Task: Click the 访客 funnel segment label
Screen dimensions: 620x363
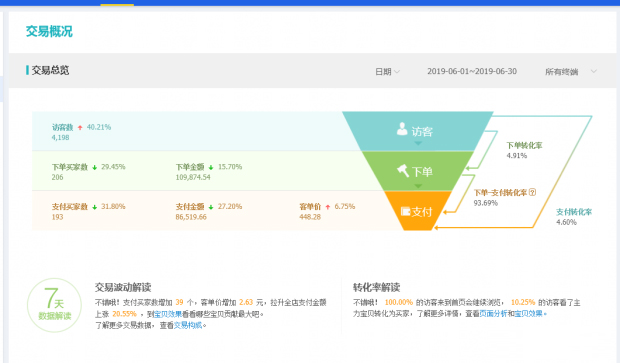Action: point(422,131)
